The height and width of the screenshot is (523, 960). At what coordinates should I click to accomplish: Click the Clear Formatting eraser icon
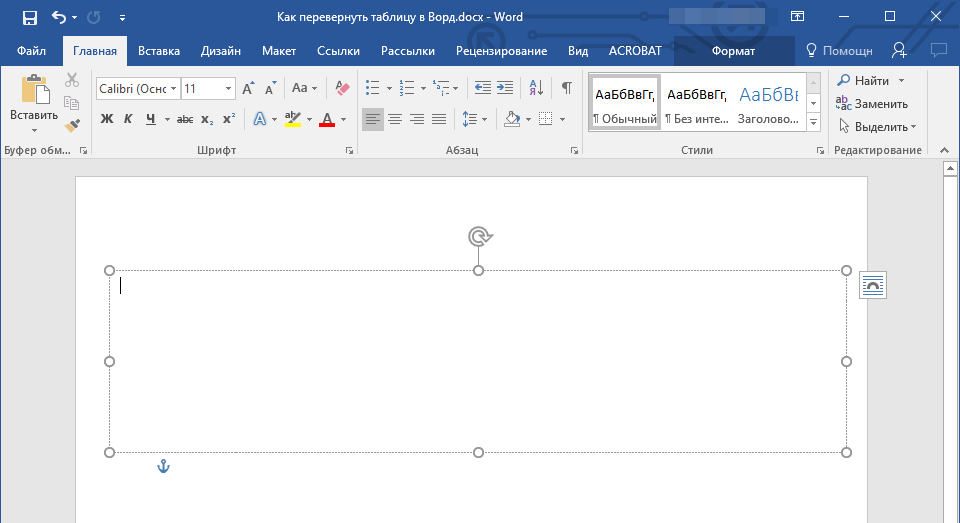[x=342, y=88]
